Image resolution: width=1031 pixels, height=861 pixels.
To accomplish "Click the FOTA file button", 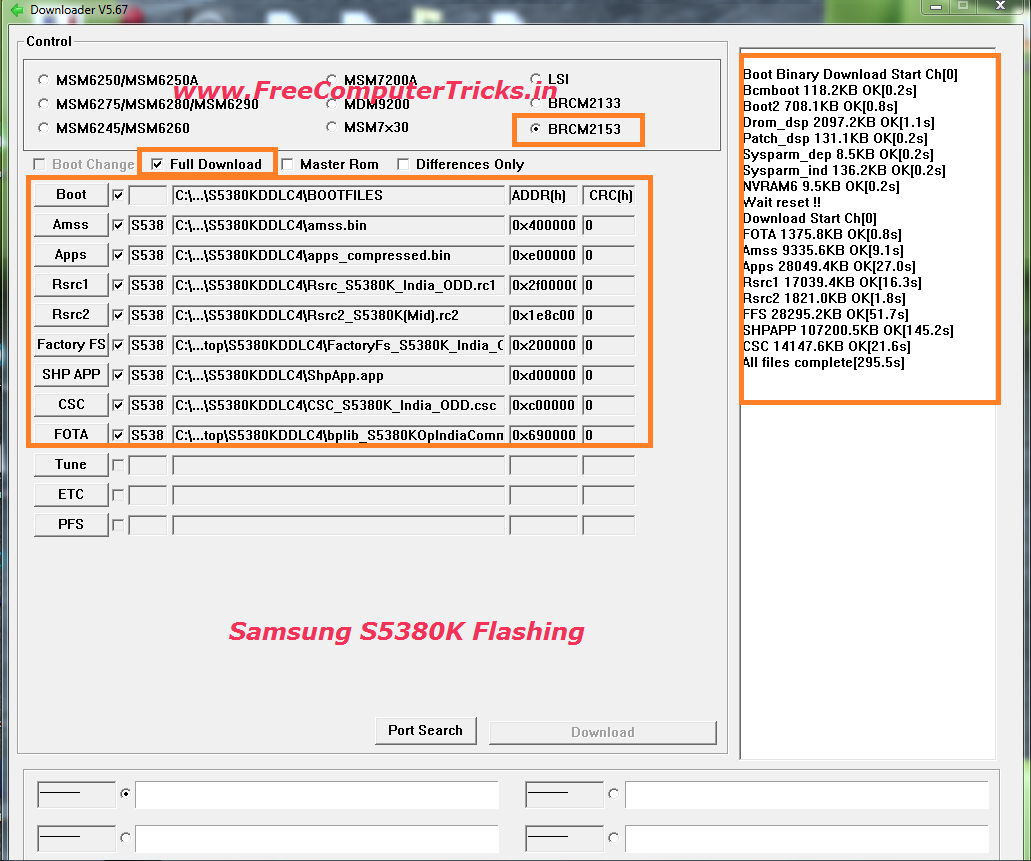I will 71,434.
